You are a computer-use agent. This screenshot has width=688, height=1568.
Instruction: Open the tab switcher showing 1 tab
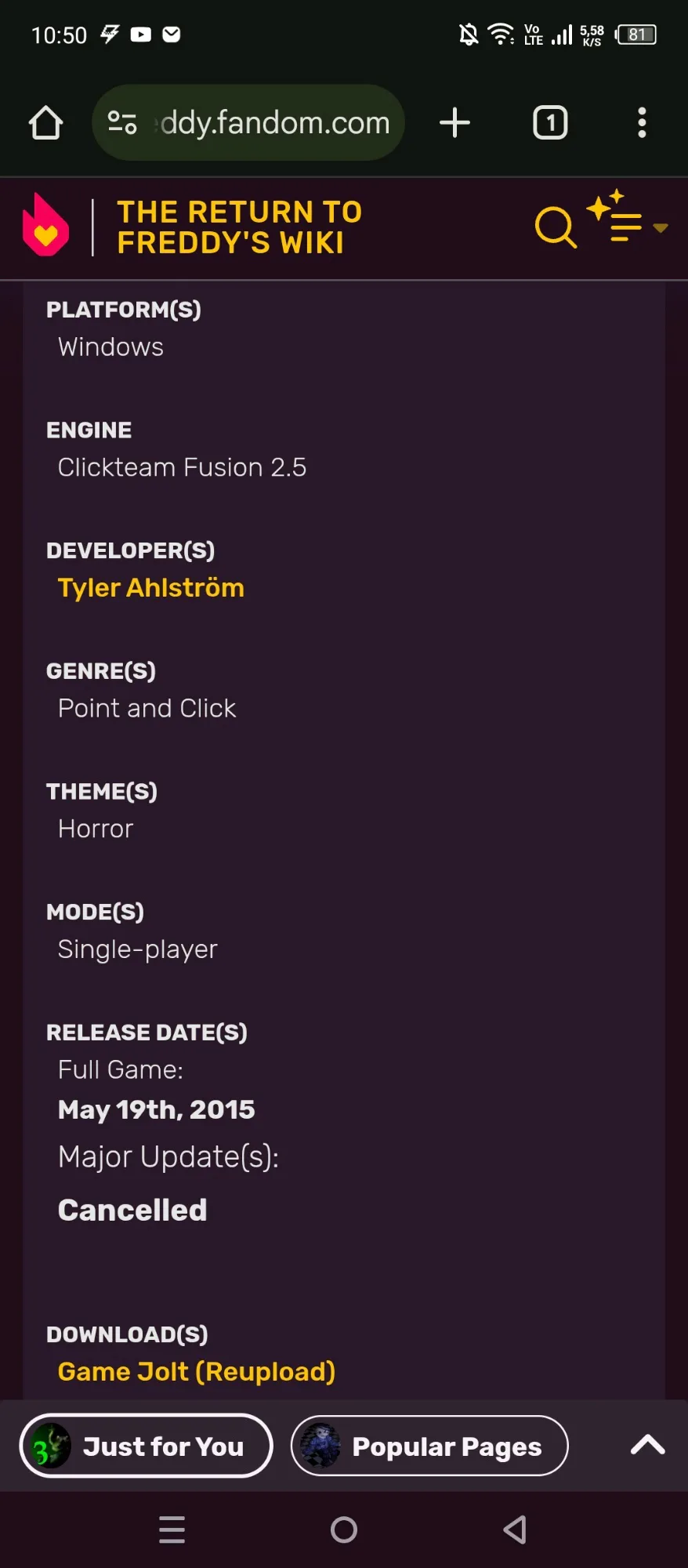point(550,123)
